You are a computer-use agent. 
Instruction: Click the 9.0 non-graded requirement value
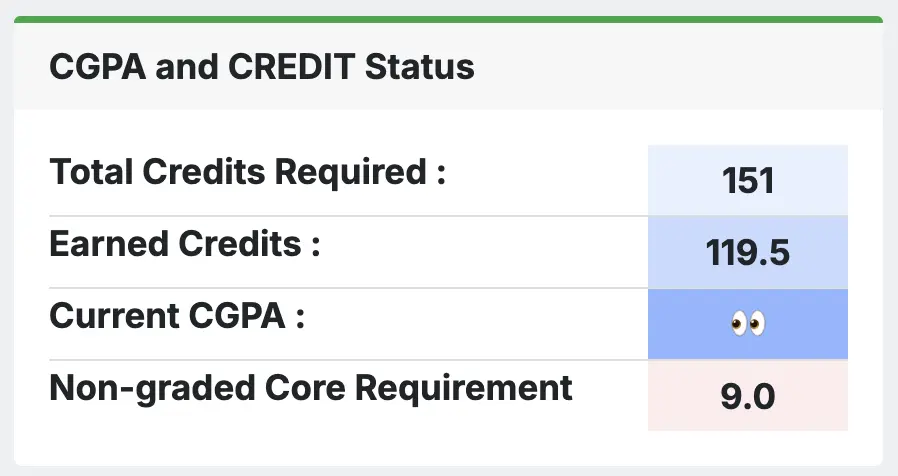(747, 396)
